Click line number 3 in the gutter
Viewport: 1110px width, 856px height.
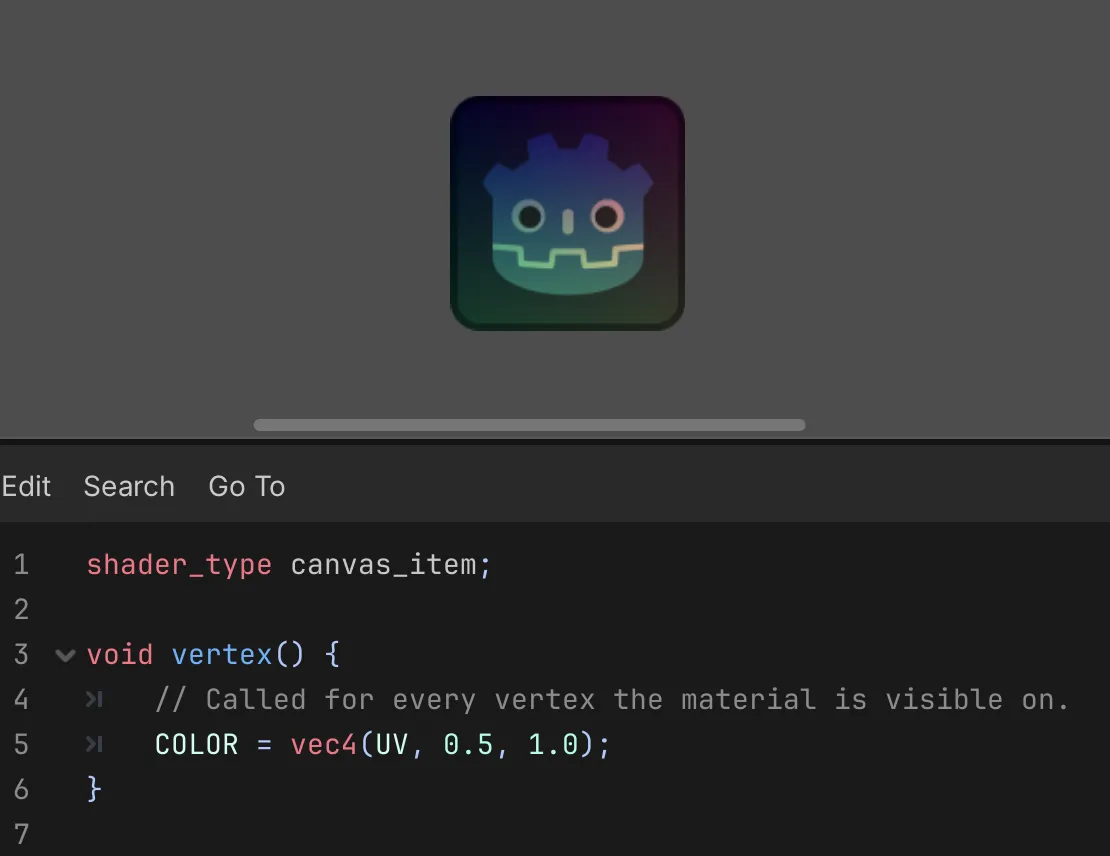pyautogui.click(x=21, y=654)
